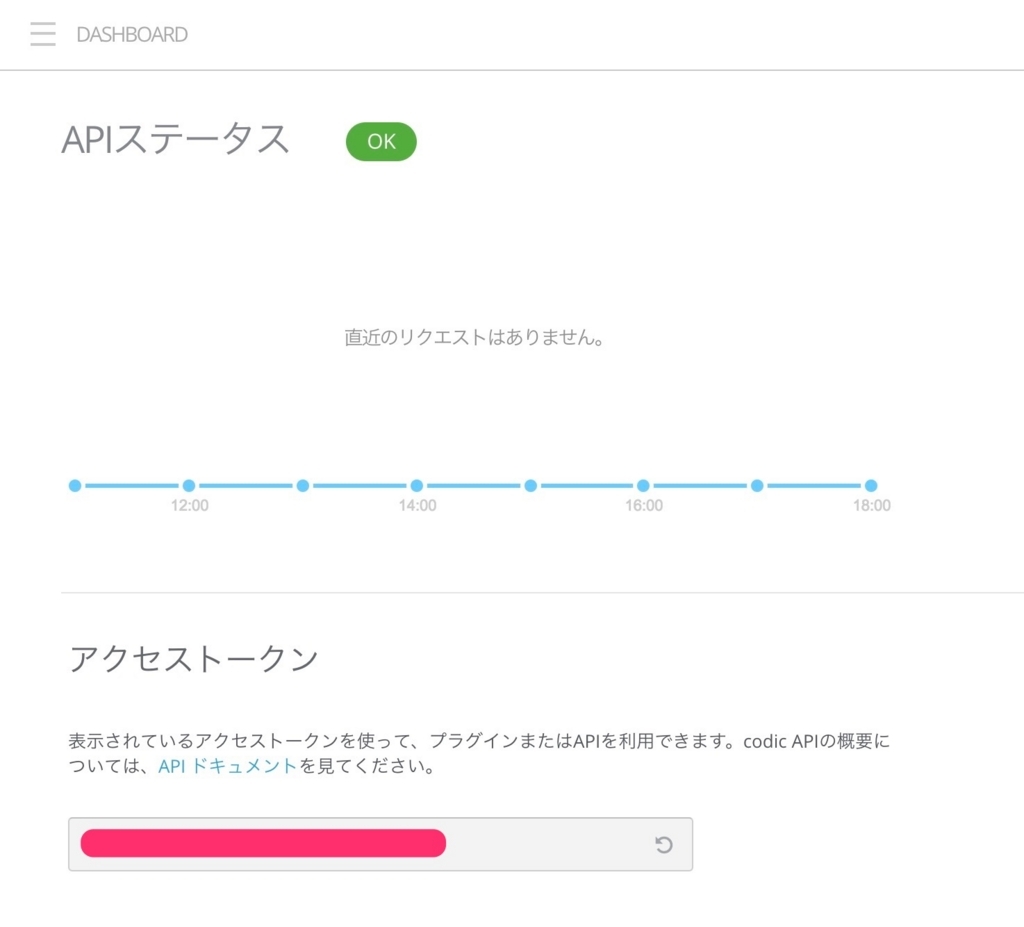Click the timeline dot near 14:00
The height and width of the screenshot is (927, 1024).
[x=417, y=485]
